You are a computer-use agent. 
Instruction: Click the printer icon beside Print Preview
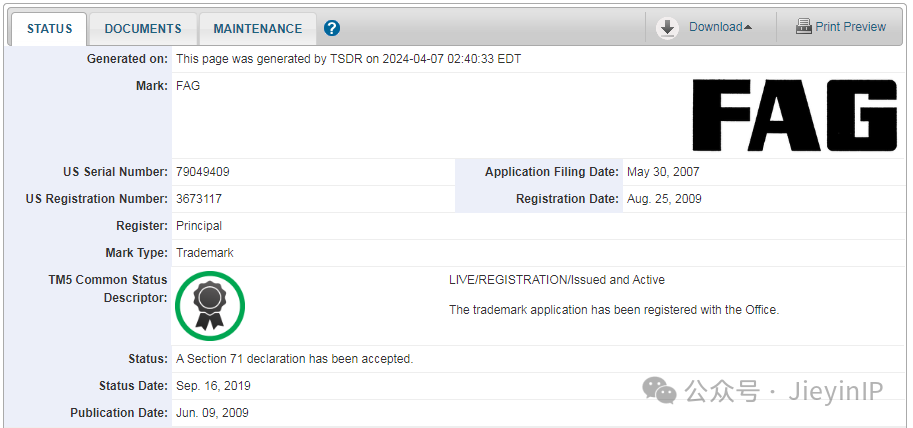804,27
